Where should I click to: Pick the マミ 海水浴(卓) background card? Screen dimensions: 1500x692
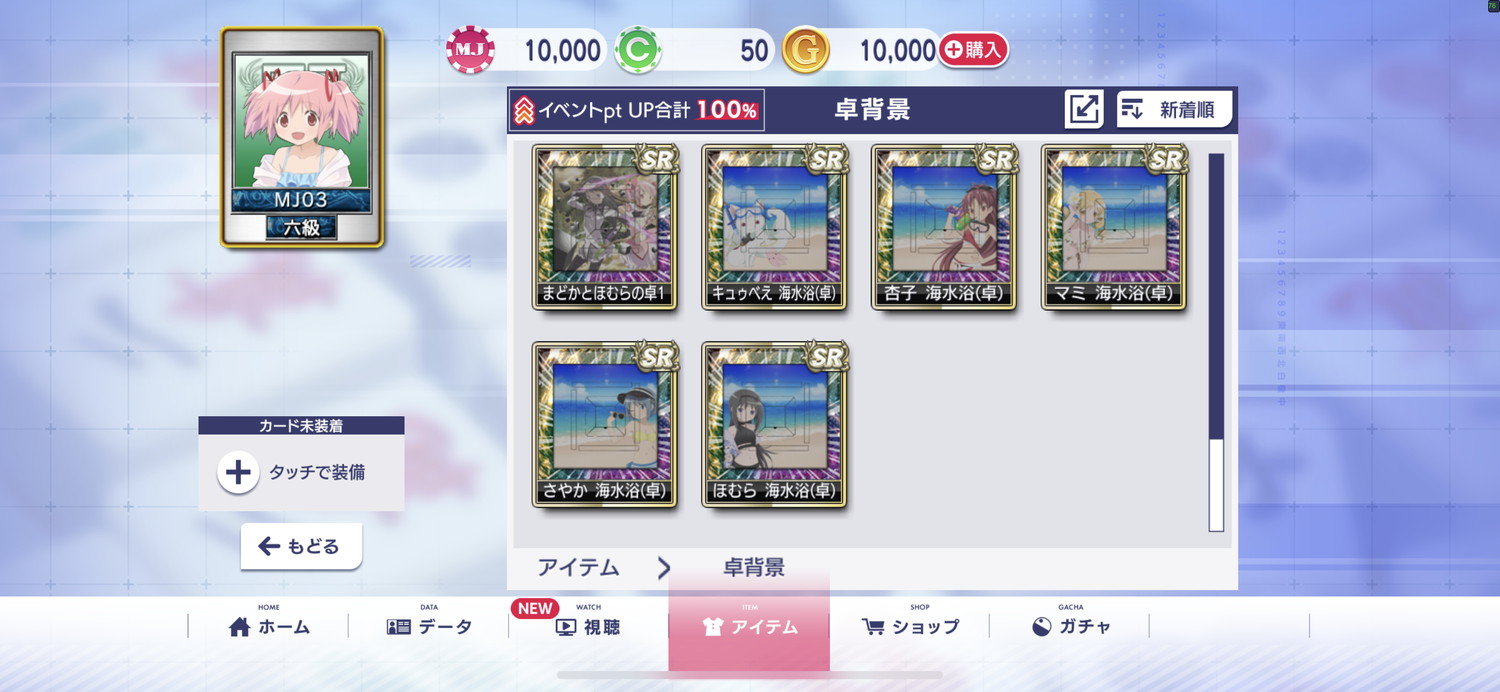pyautogui.click(x=1115, y=227)
